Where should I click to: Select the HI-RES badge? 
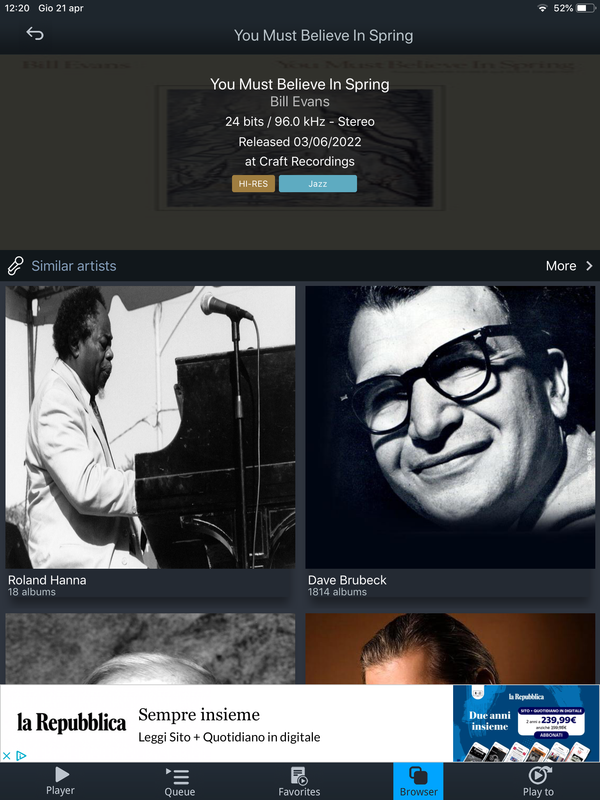tap(254, 184)
